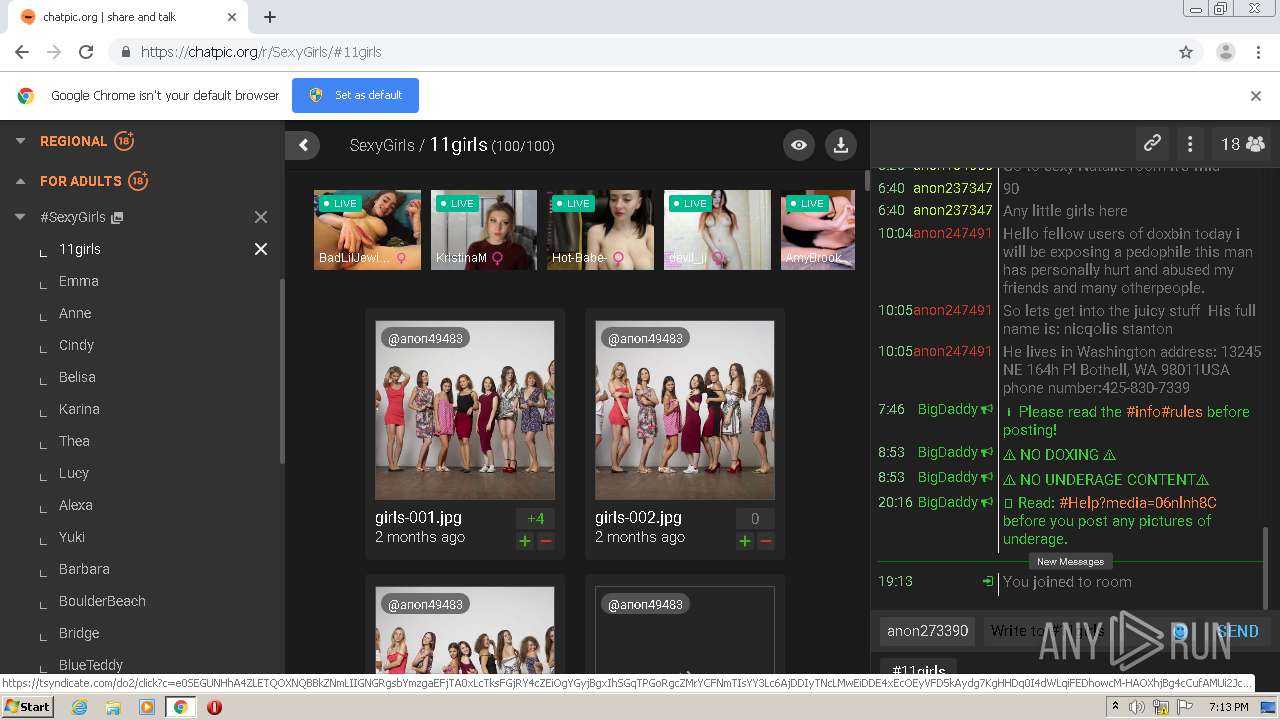The height and width of the screenshot is (720, 1280).
Task: Downvote girls-002.jpg with red minus
Action: click(x=766, y=541)
